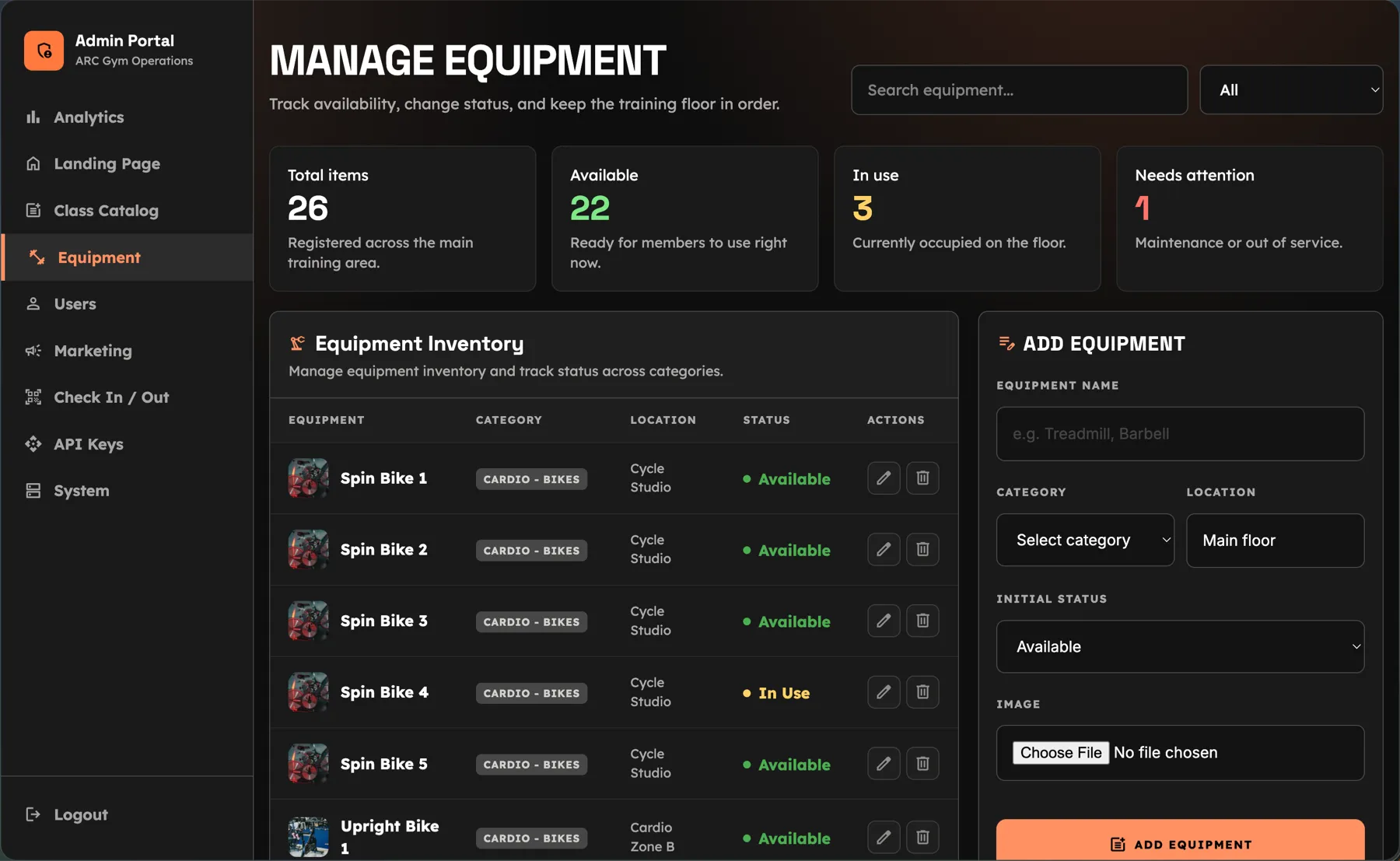1400x861 pixels.
Task: Open the Initial Status Available dropdown
Action: click(x=1180, y=646)
